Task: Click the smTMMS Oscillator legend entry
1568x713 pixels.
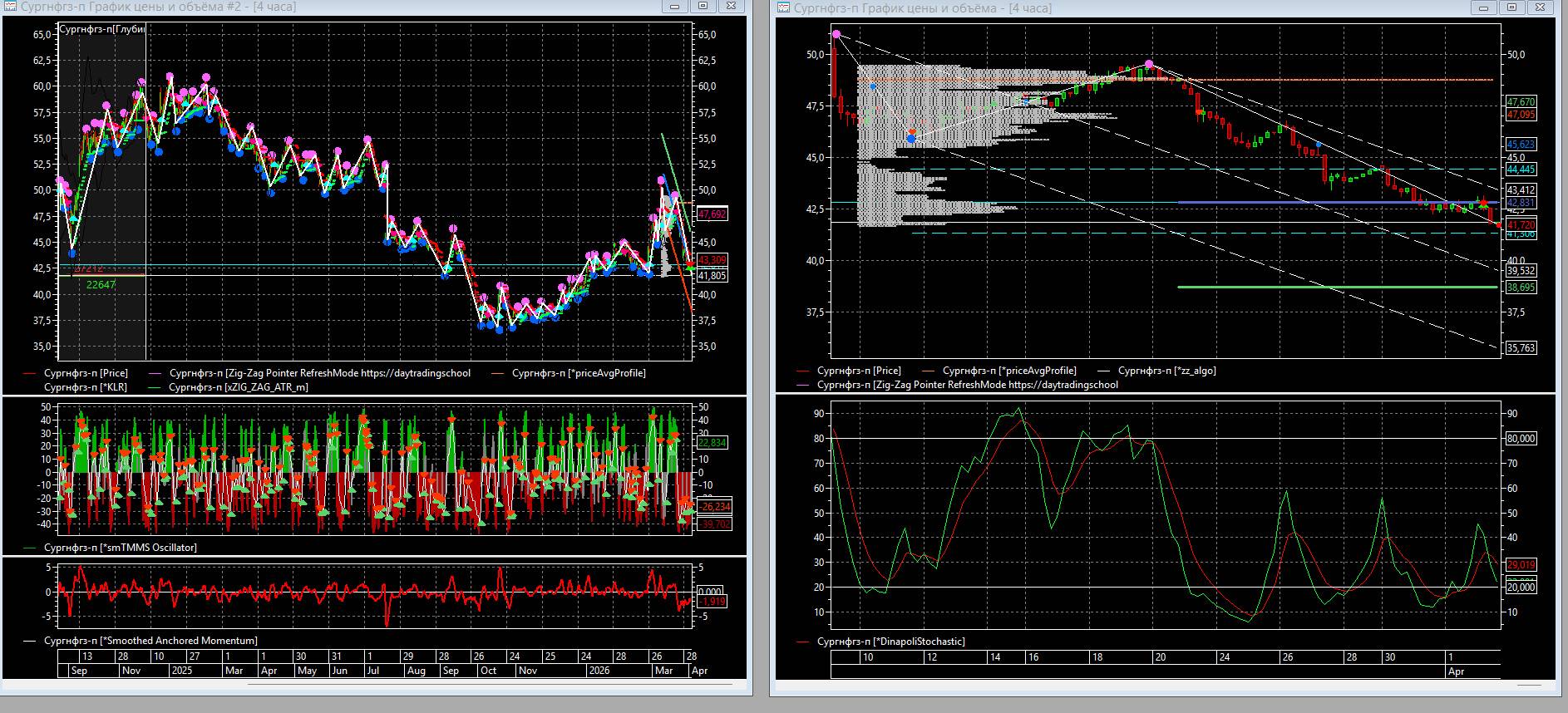Action: coord(120,548)
